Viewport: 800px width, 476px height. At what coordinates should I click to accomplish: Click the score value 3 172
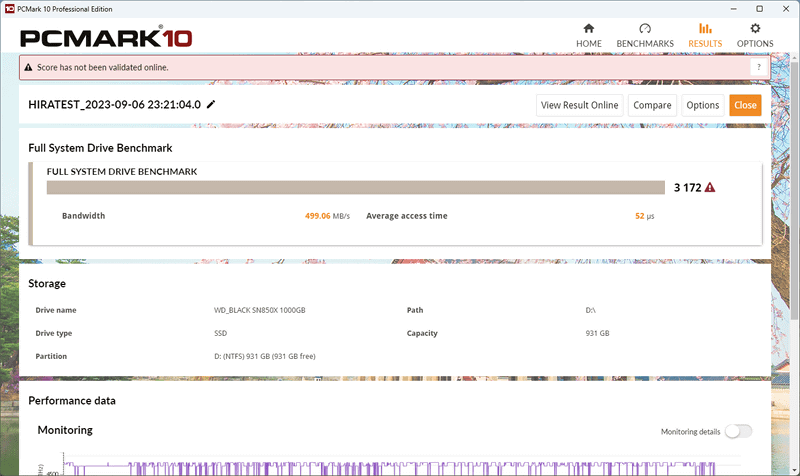point(687,187)
